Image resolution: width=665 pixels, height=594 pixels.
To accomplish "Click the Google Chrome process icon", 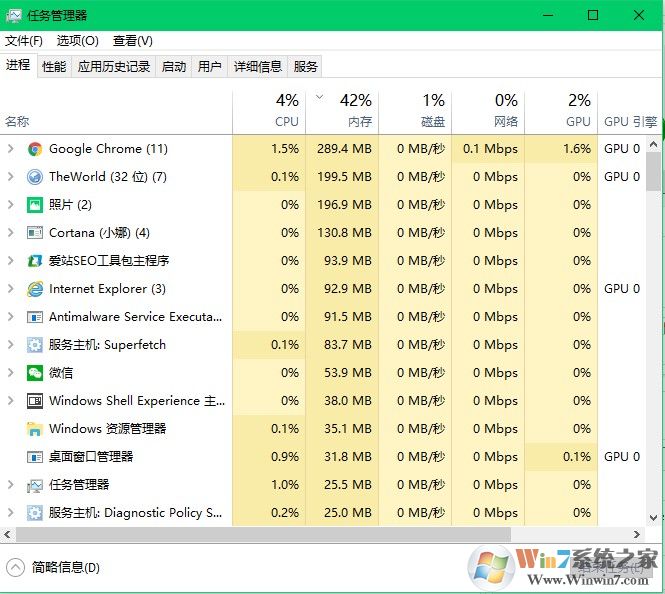I will (35, 149).
